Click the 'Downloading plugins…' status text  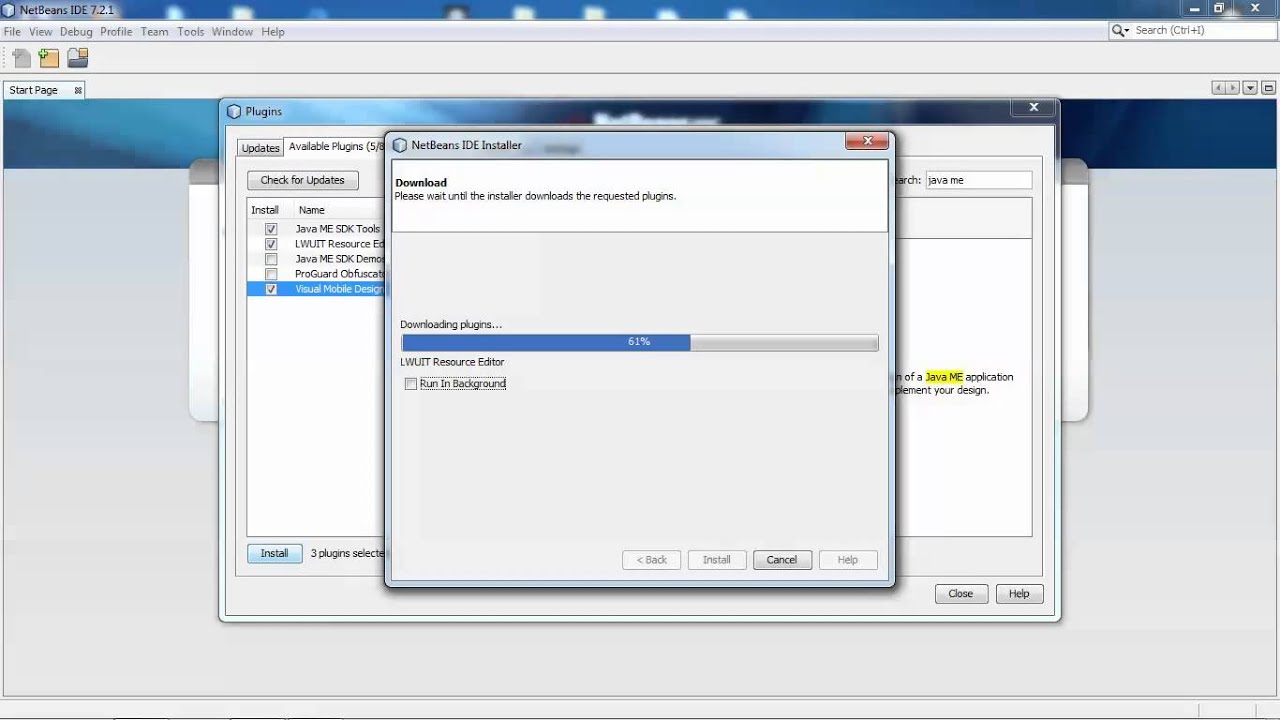(x=451, y=325)
